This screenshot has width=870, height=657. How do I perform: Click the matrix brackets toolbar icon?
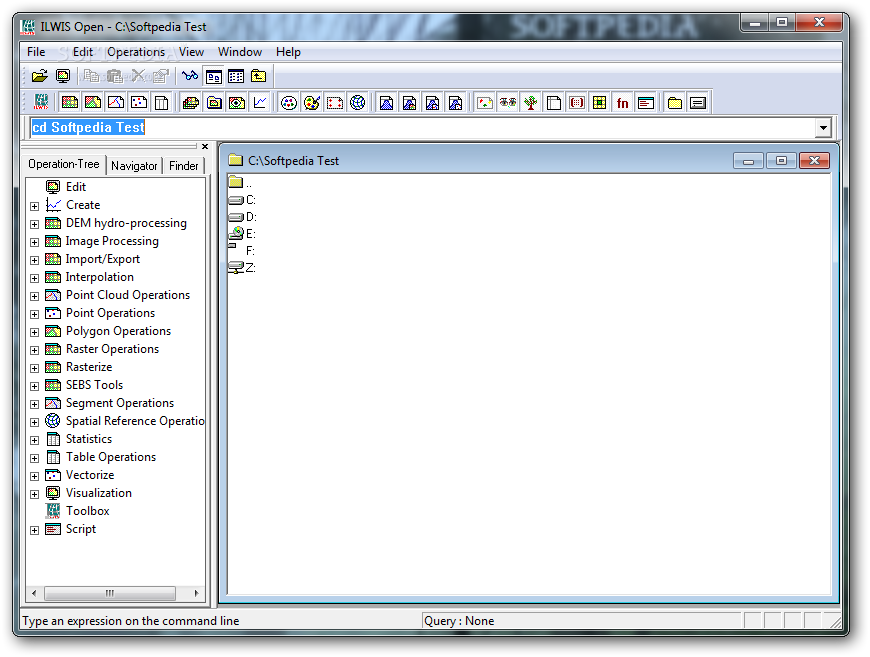(x=577, y=102)
